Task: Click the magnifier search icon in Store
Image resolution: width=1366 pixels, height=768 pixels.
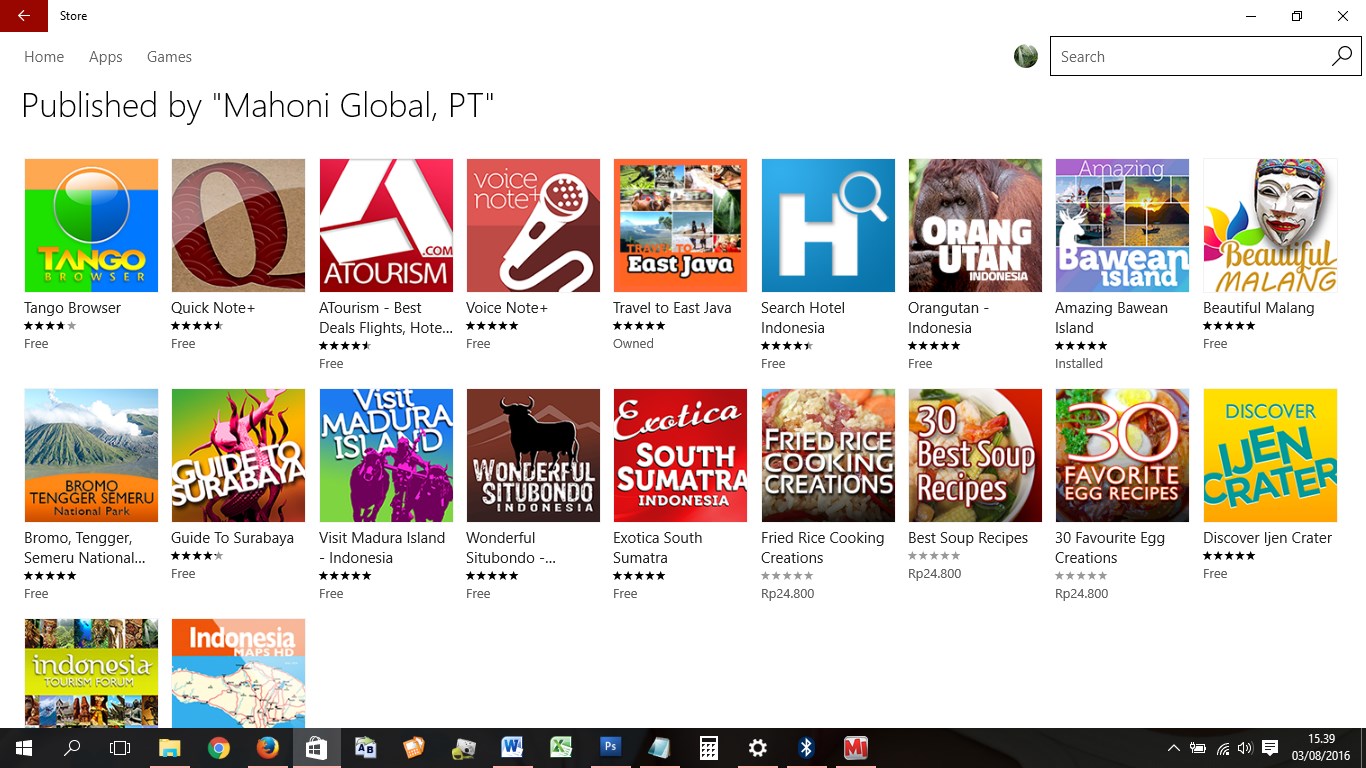Action: (1342, 57)
